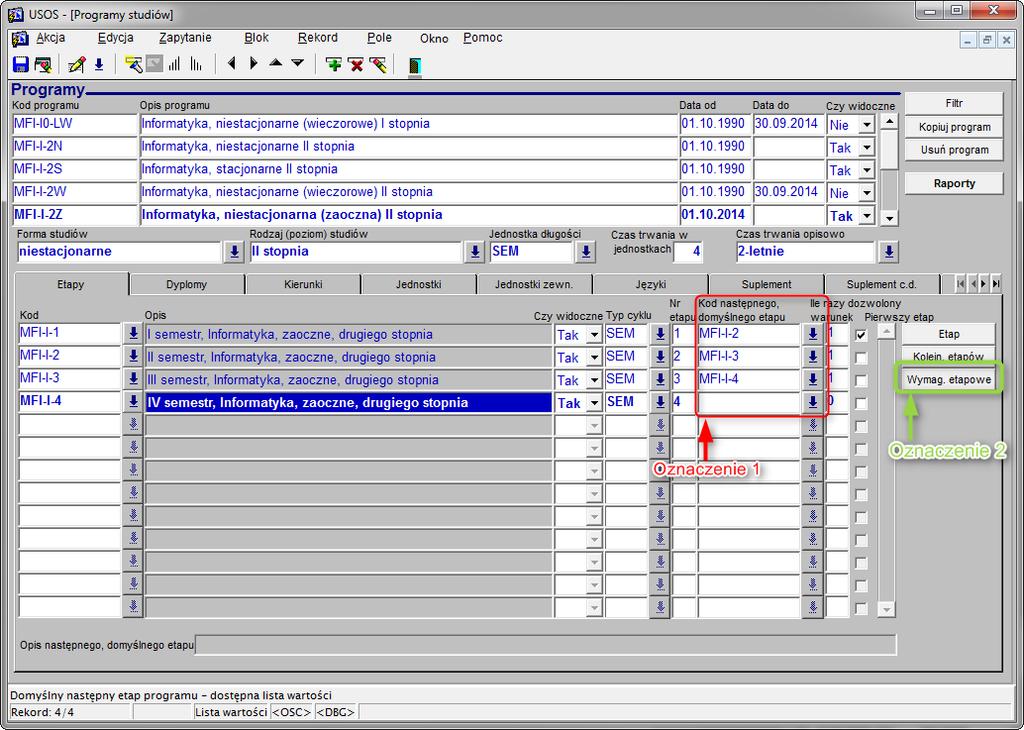Open value list for stage code MFI-I-1

pos(133,334)
